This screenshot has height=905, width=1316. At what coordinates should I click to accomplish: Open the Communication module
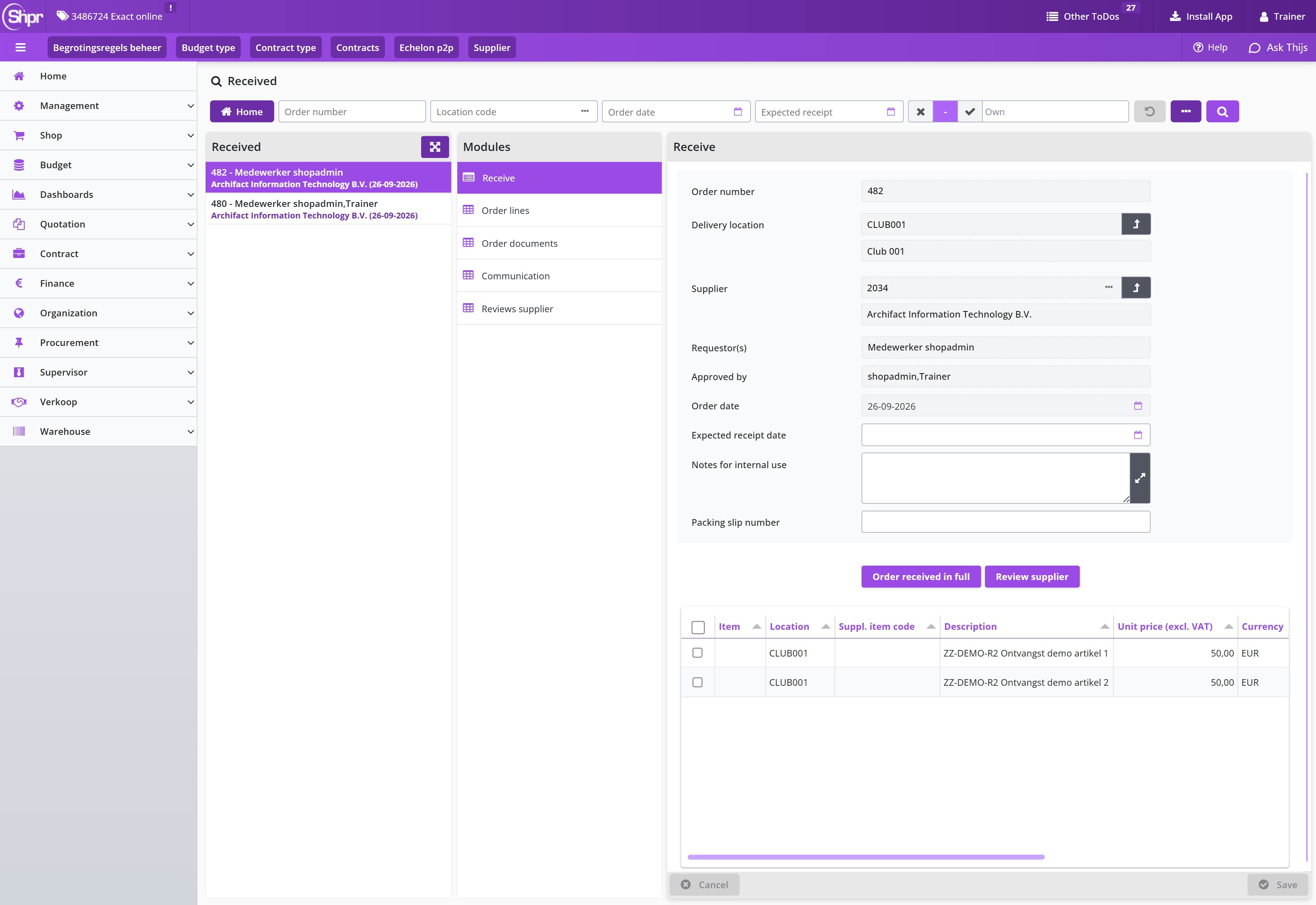559,276
